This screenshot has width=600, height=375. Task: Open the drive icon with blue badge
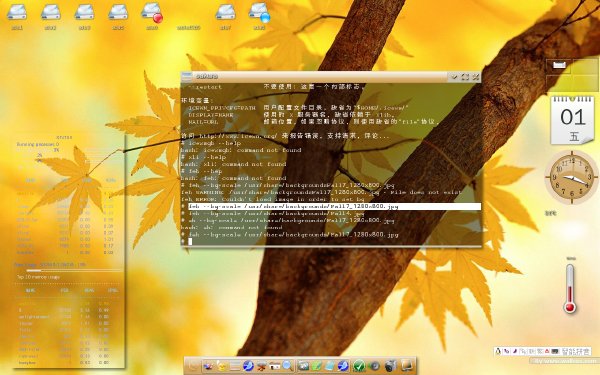(259, 11)
